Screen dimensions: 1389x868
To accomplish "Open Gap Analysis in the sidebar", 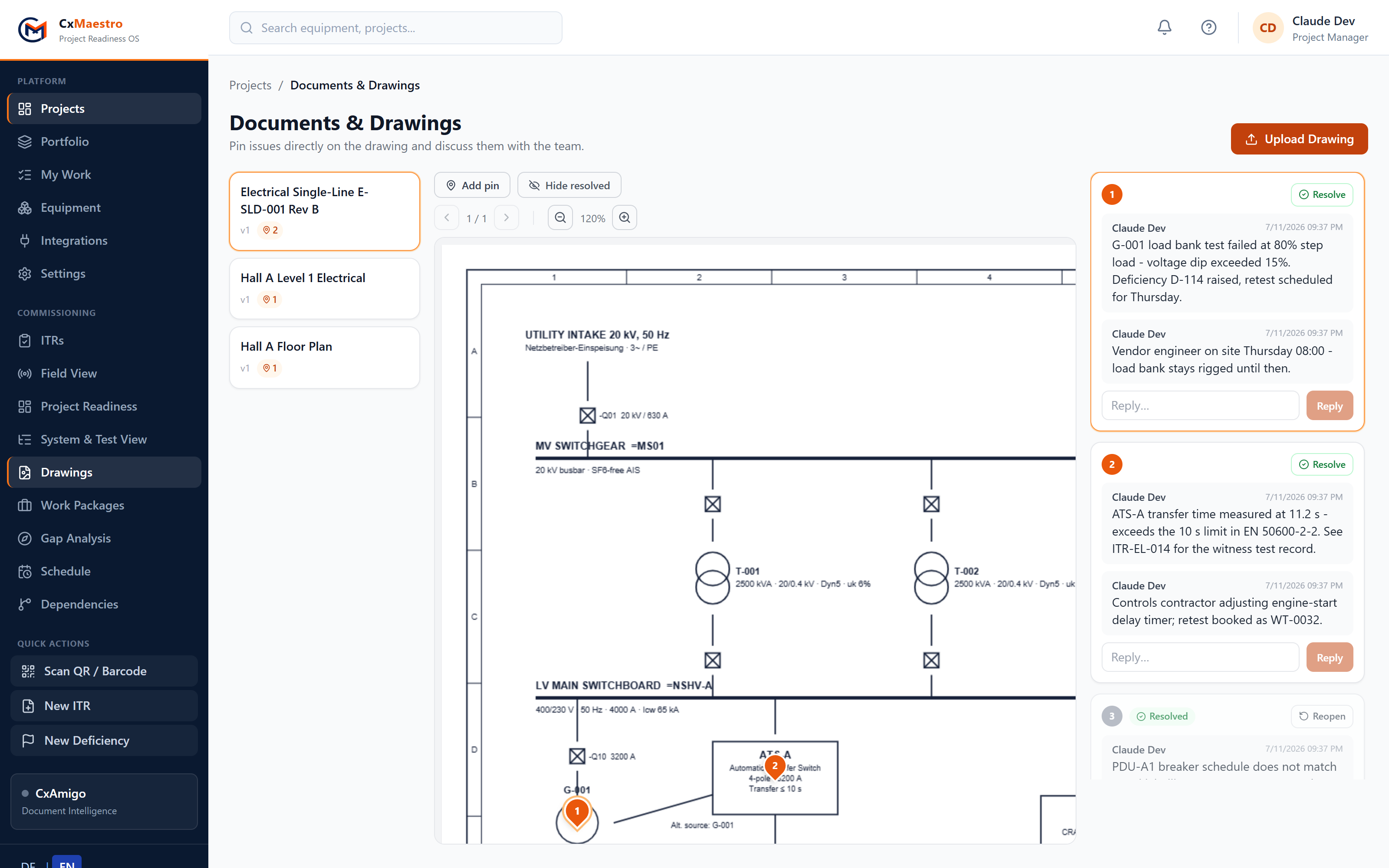I will coord(104,539).
